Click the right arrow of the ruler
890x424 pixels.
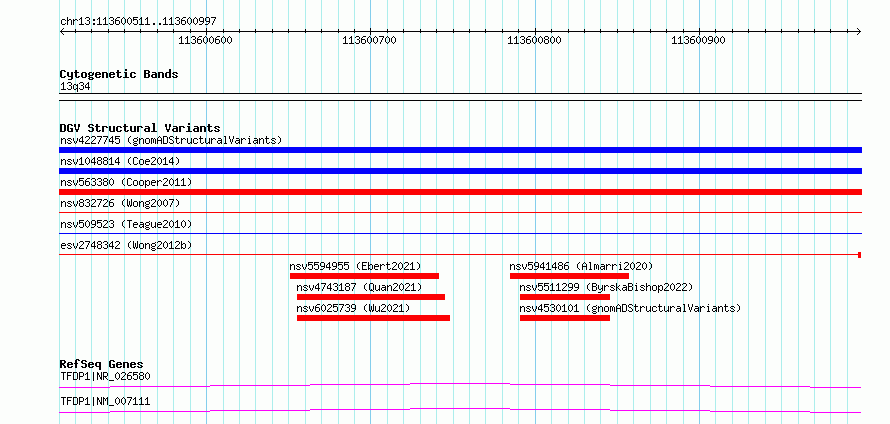859,31
